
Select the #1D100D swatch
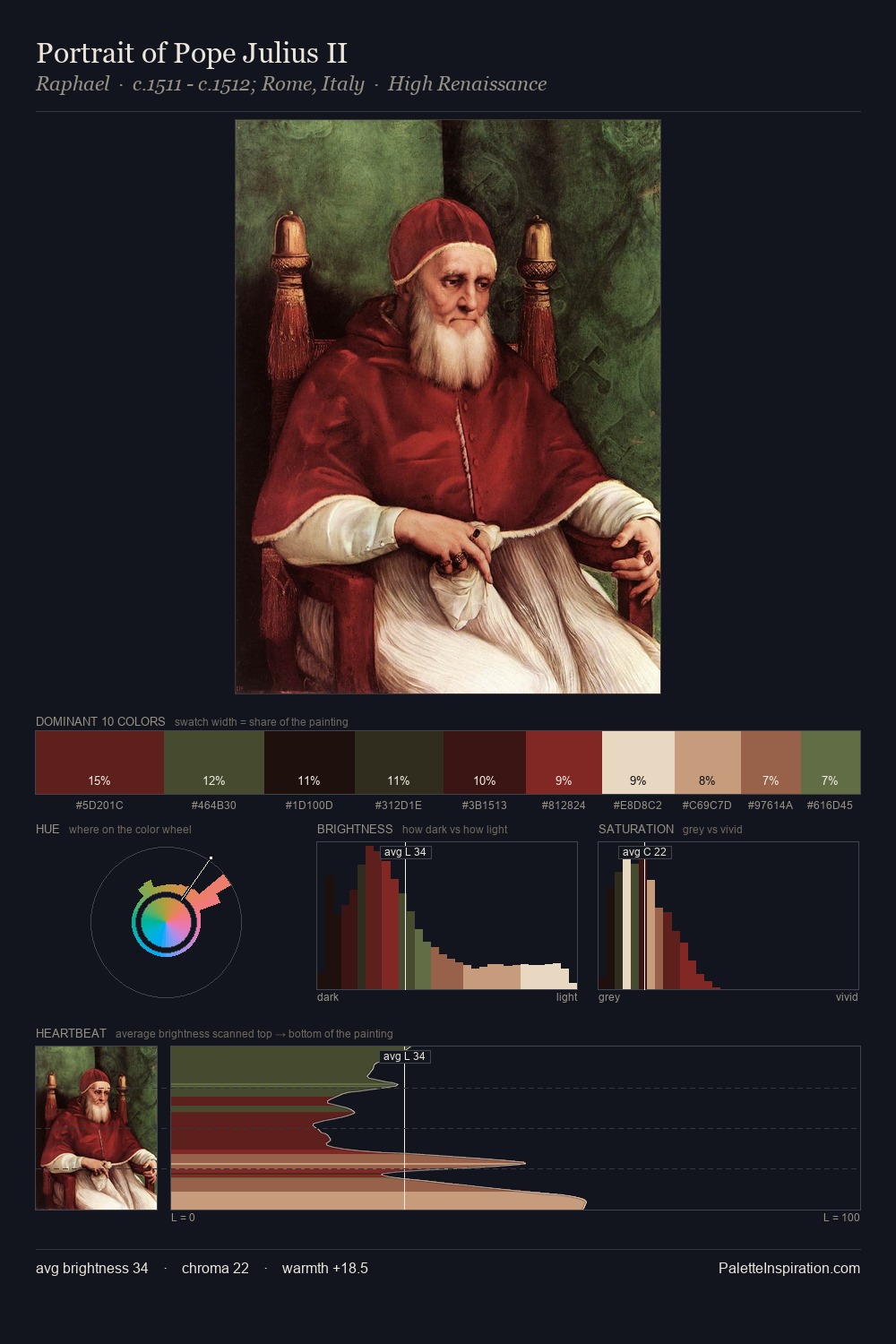(309, 762)
